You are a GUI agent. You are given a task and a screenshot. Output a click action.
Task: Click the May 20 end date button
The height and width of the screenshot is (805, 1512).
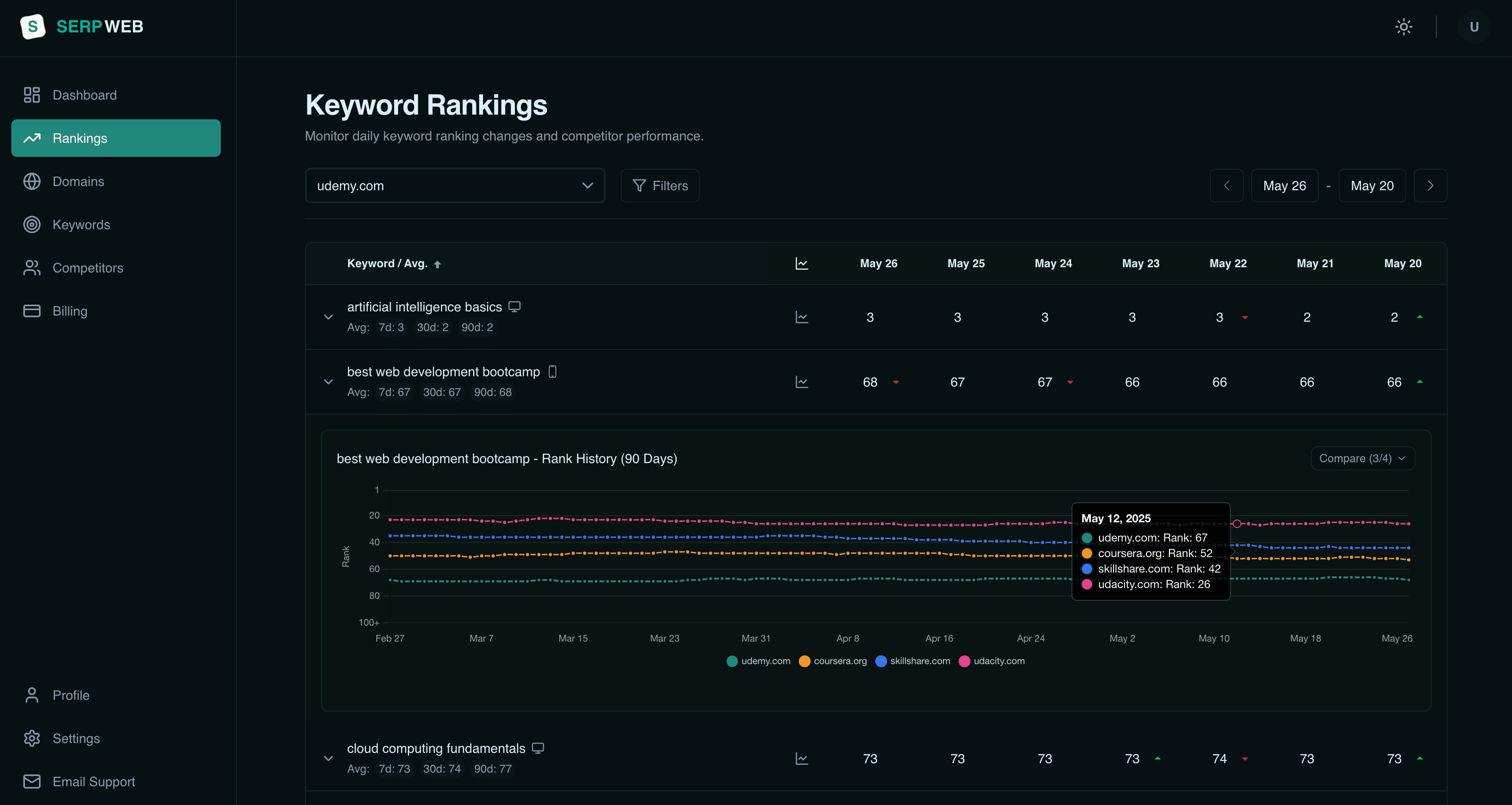tap(1372, 186)
